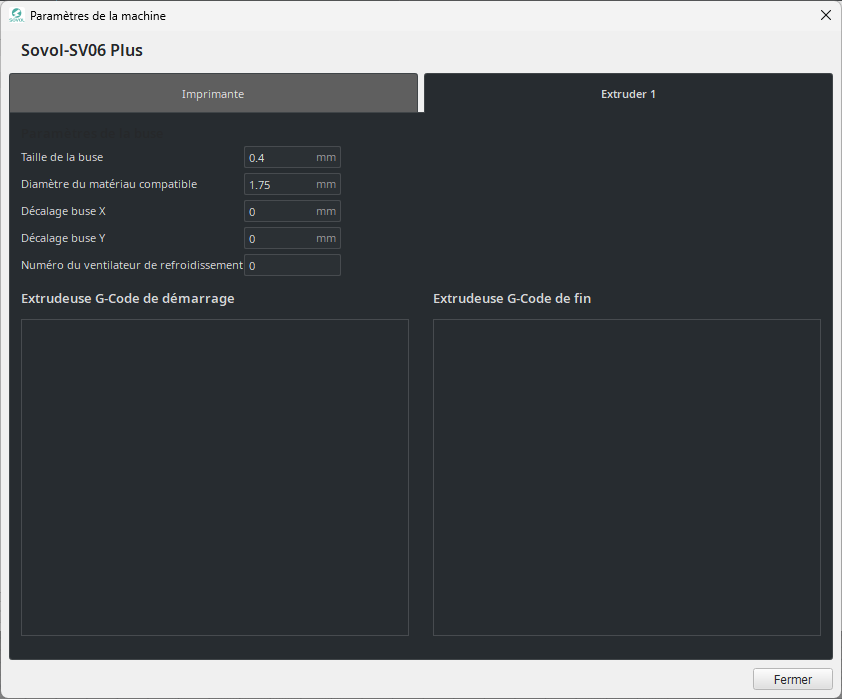Click the Taille de la buse field

[292, 157]
